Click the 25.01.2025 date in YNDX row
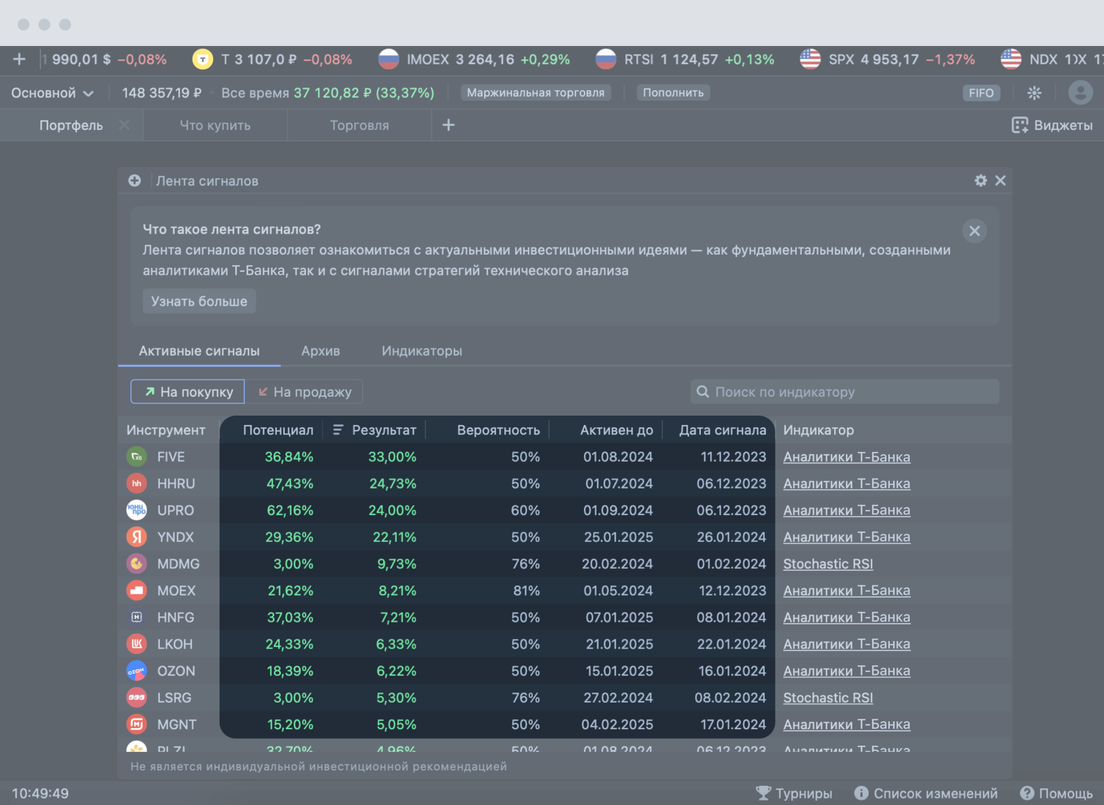 point(619,537)
